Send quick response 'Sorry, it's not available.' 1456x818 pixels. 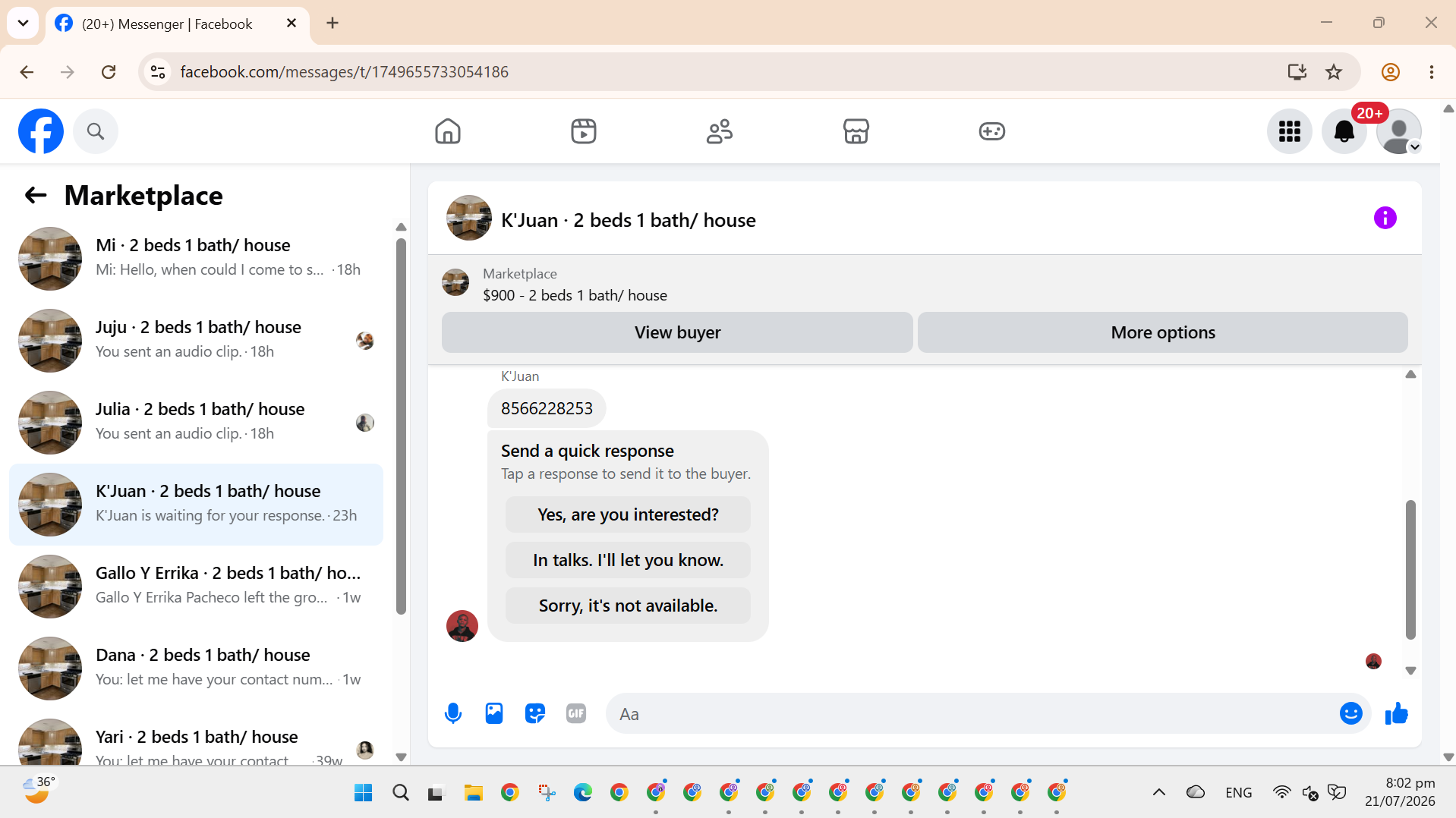[628, 606]
